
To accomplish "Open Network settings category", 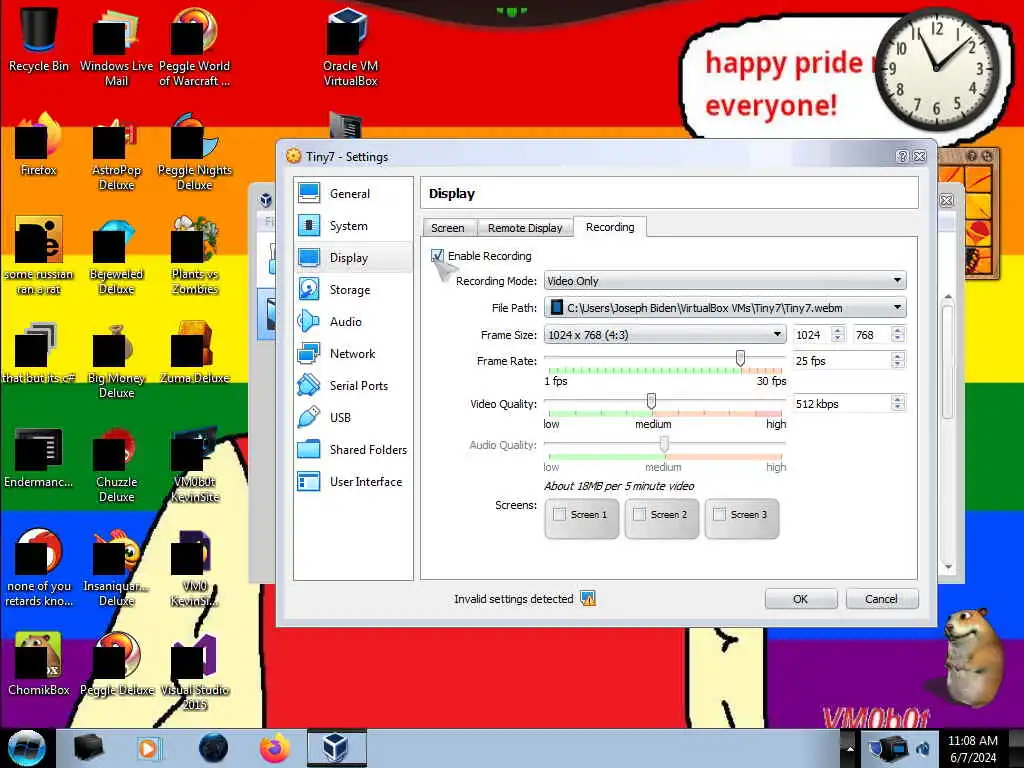I will (353, 353).
